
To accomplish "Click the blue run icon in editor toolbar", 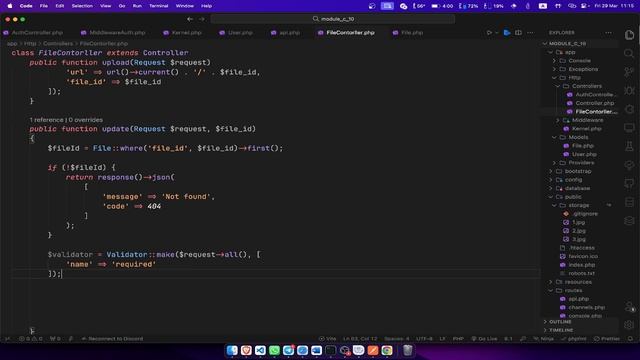I will pos(507,33).
